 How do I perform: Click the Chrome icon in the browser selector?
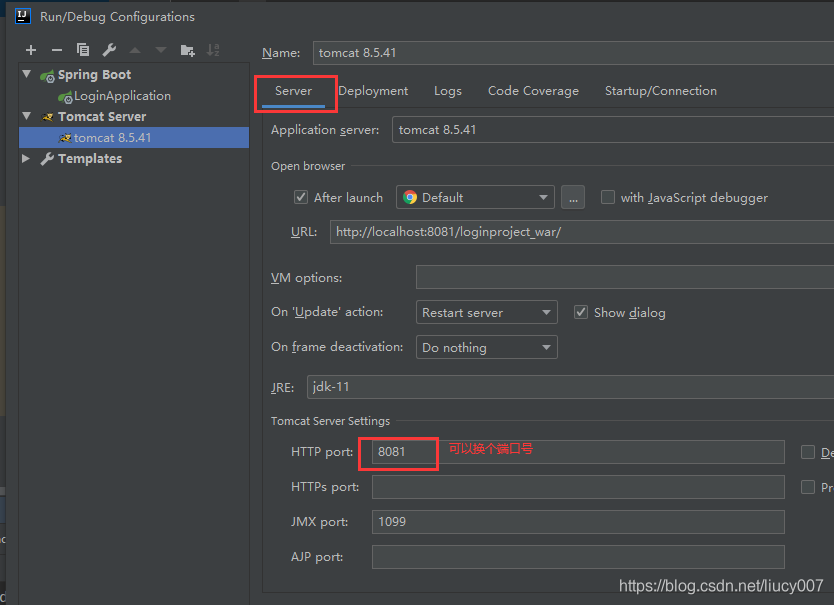[x=410, y=197]
